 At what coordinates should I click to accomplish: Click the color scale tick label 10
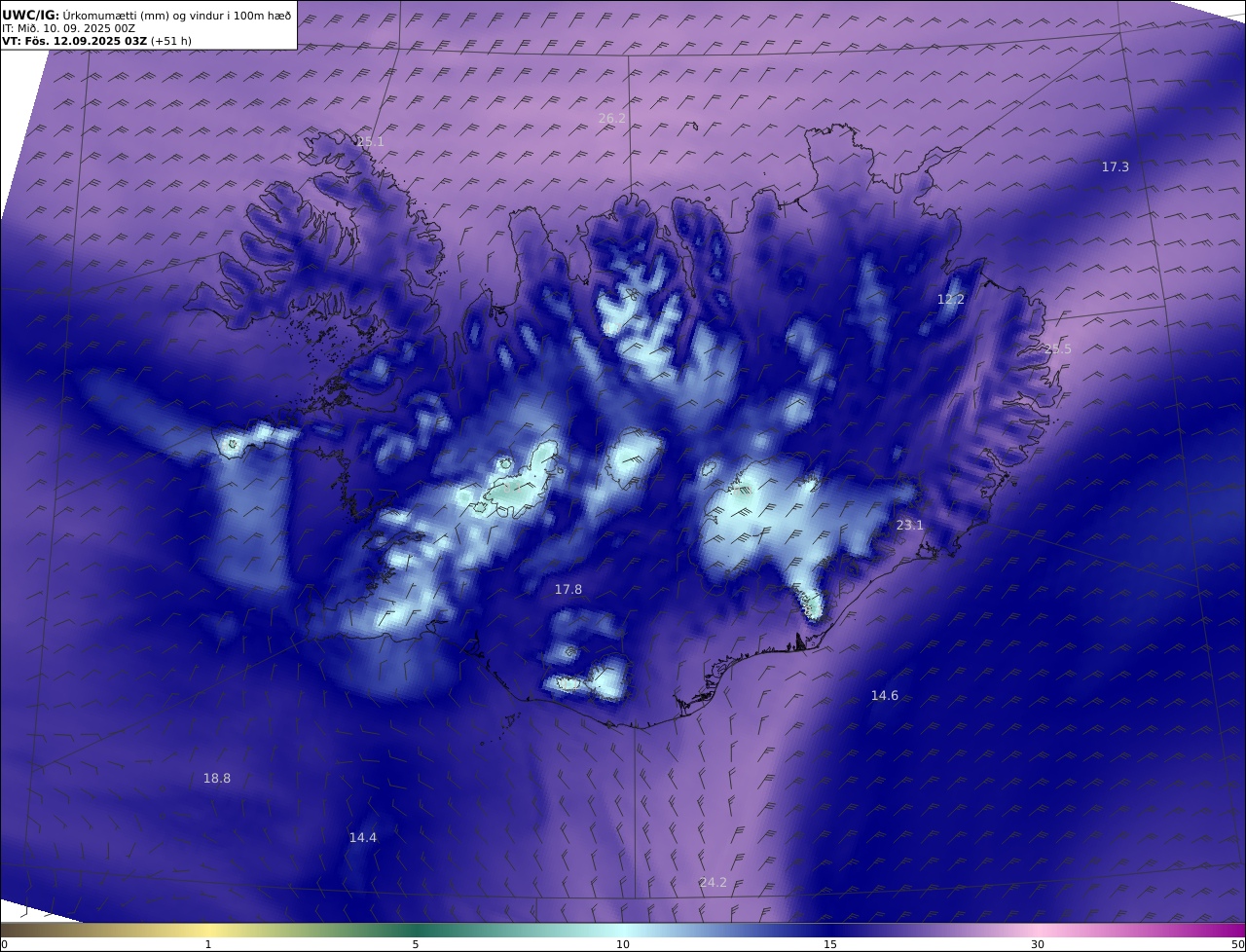[623, 944]
